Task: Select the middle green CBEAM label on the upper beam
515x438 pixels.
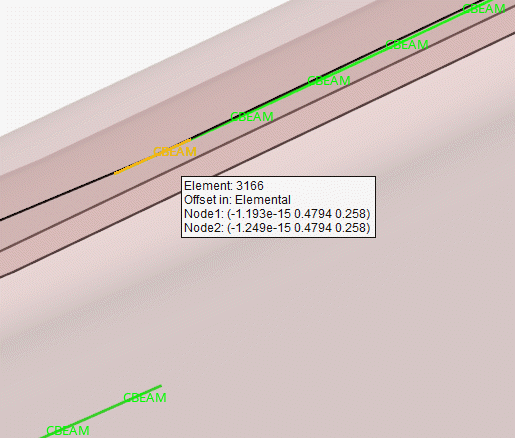Action: [329, 81]
